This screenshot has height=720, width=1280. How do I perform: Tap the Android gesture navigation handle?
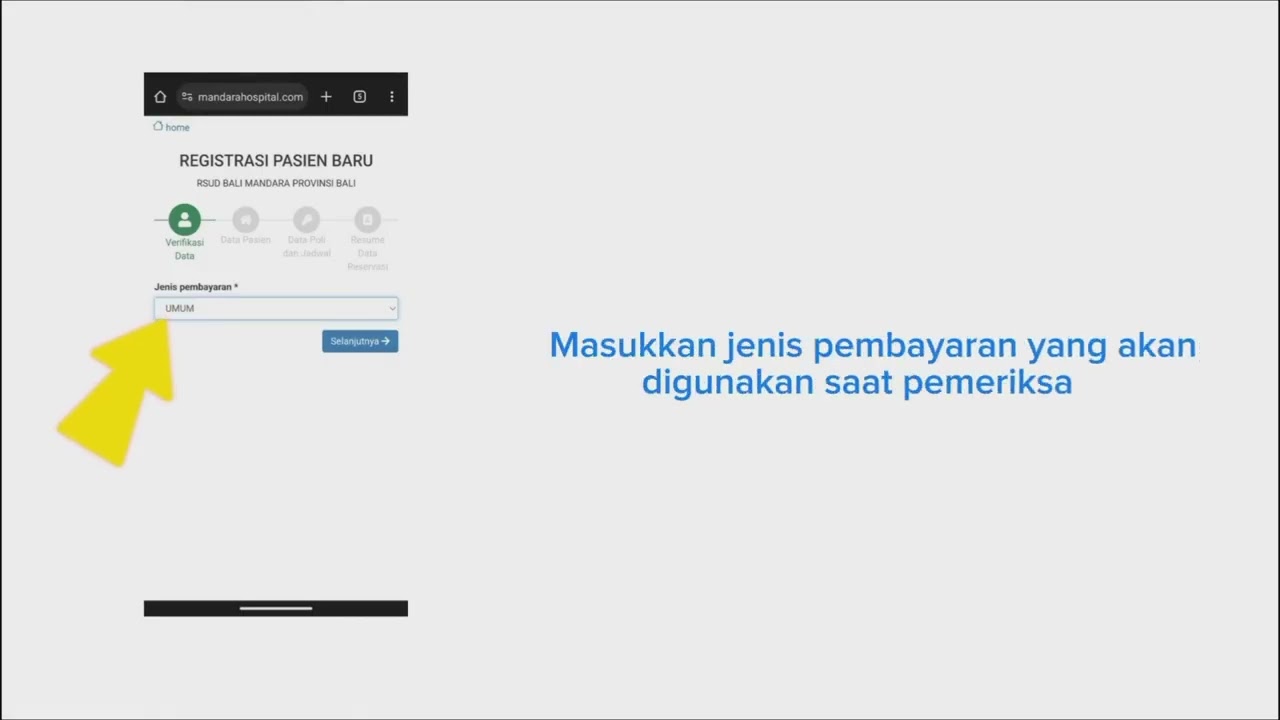tap(276, 608)
